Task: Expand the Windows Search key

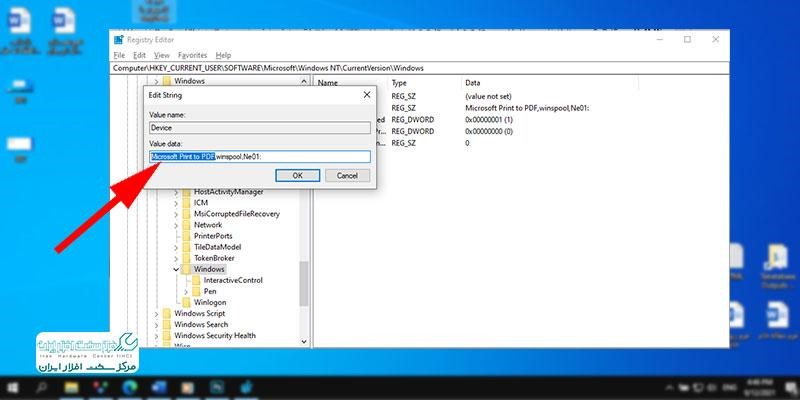Action: click(x=156, y=325)
